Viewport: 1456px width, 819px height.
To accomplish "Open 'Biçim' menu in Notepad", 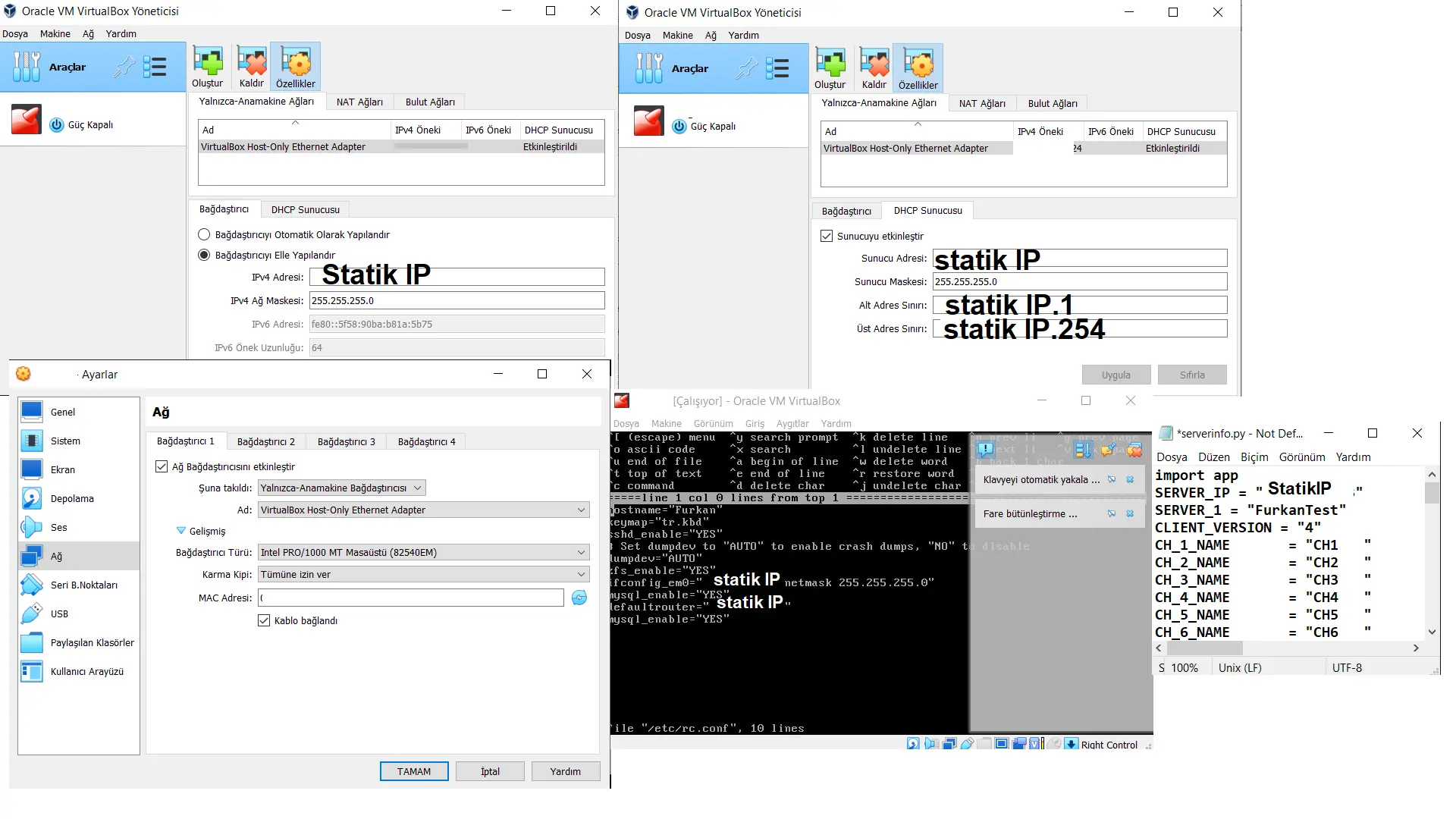I will click(x=1254, y=457).
